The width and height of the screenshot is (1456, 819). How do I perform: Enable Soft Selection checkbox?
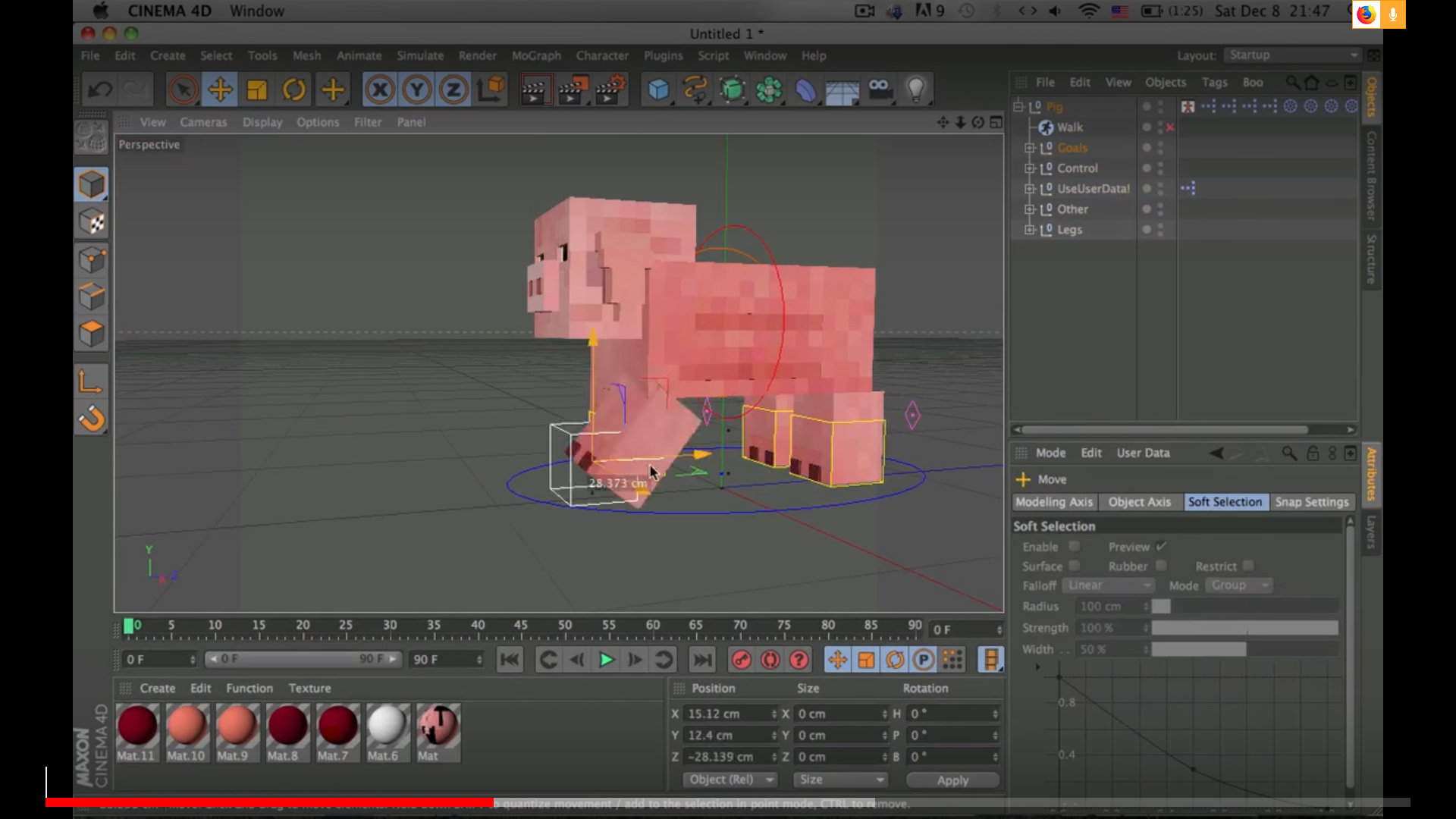point(1074,547)
